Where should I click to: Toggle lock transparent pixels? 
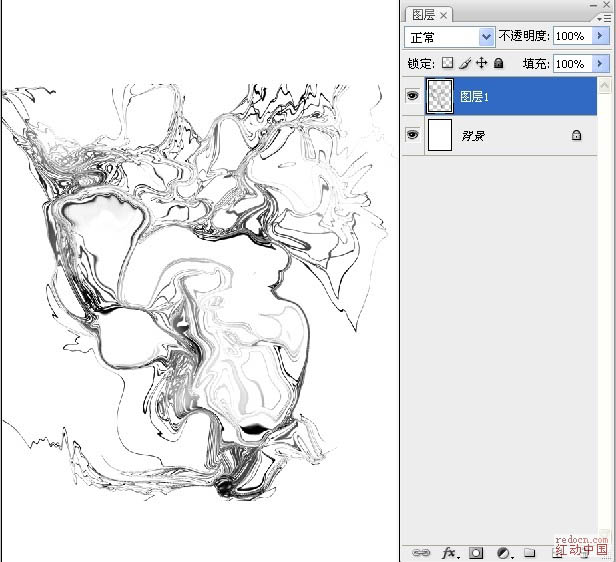coord(447,63)
